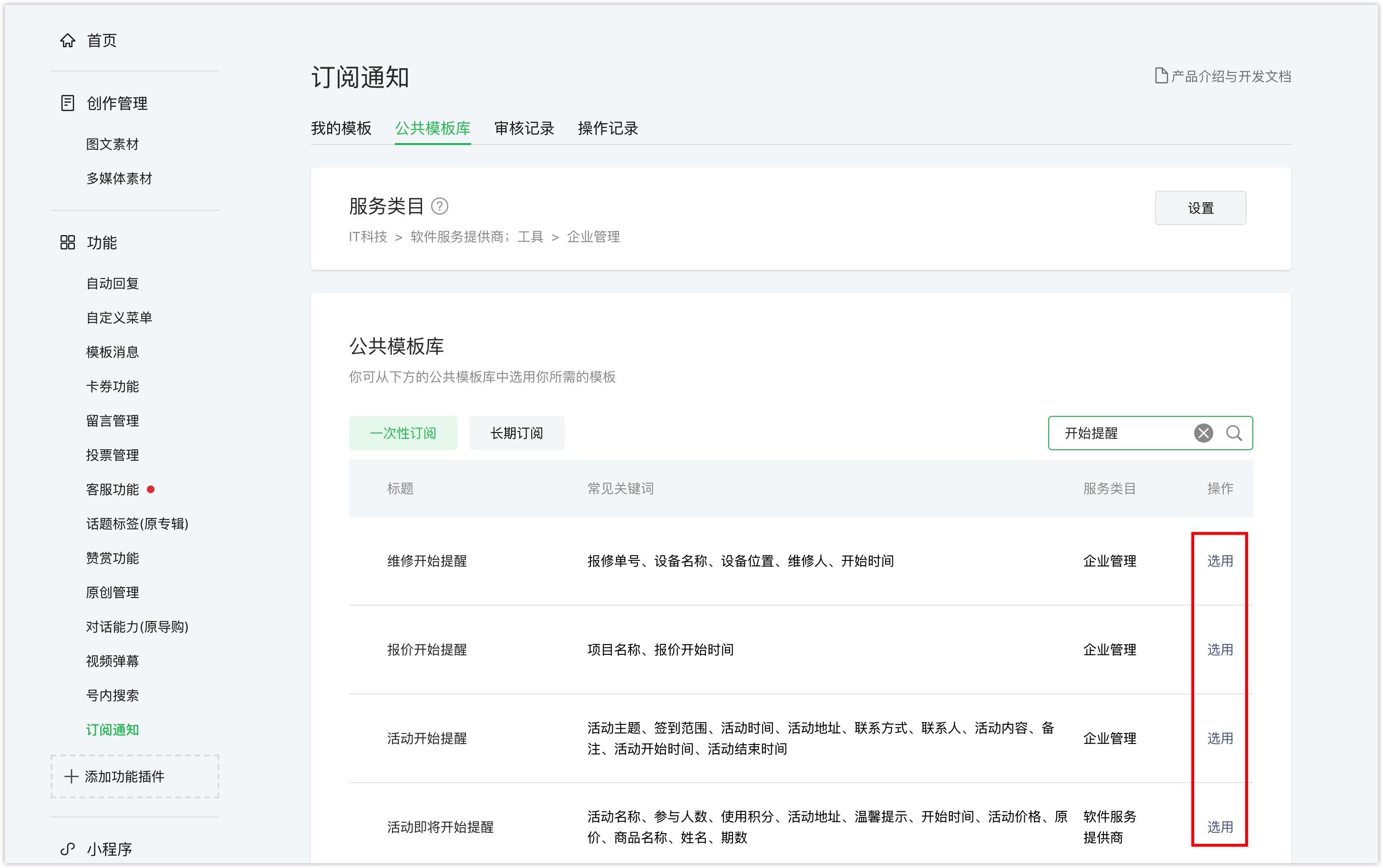This screenshot has height=868, width=1383.
Task: Click the 功能 section heading
Action: [102, 242]
